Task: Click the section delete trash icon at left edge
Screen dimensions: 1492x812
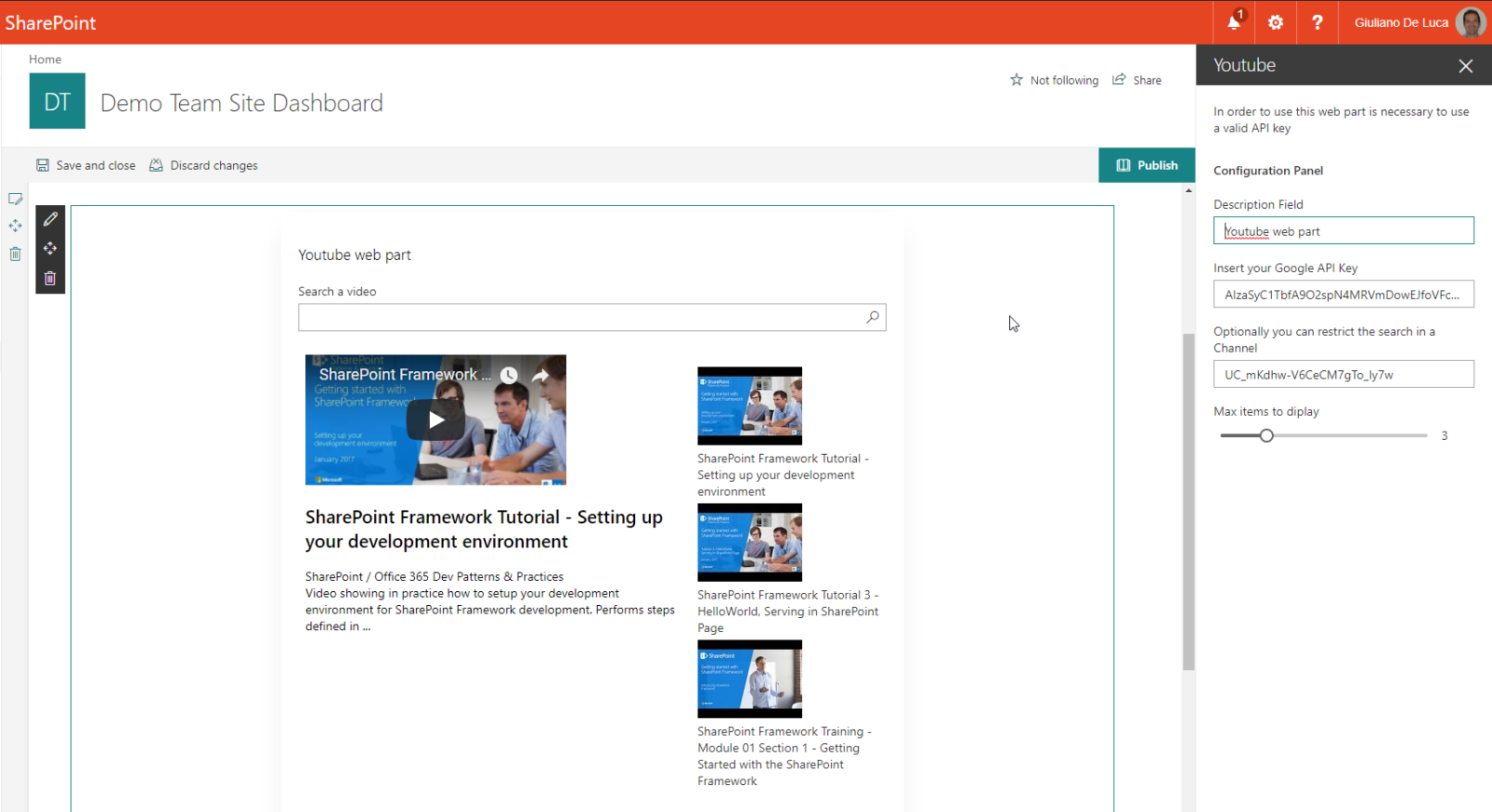Action: 15,254
